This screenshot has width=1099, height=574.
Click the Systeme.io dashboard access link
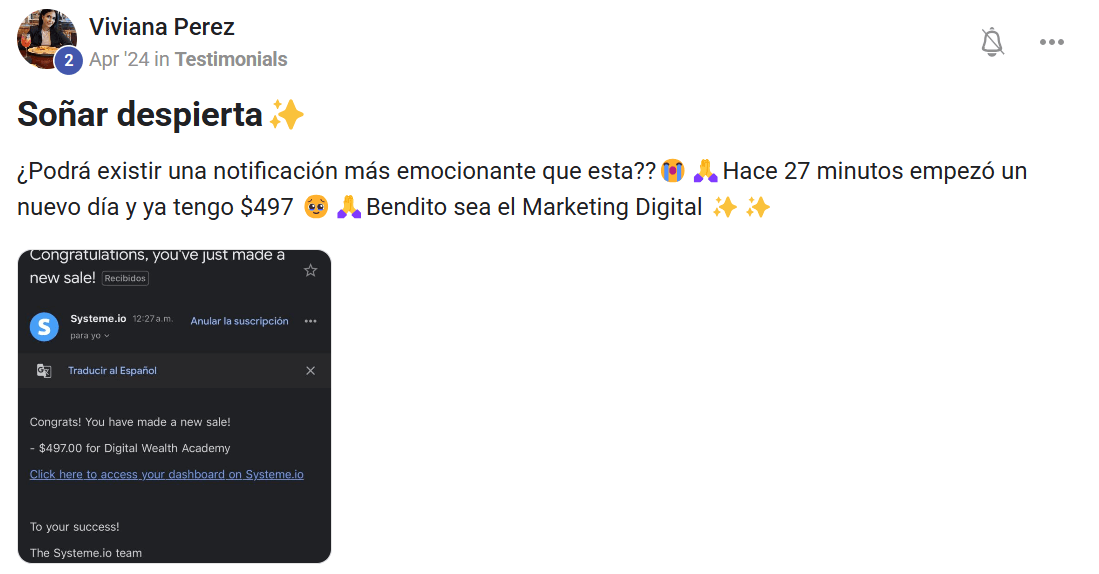pos(166,474)
